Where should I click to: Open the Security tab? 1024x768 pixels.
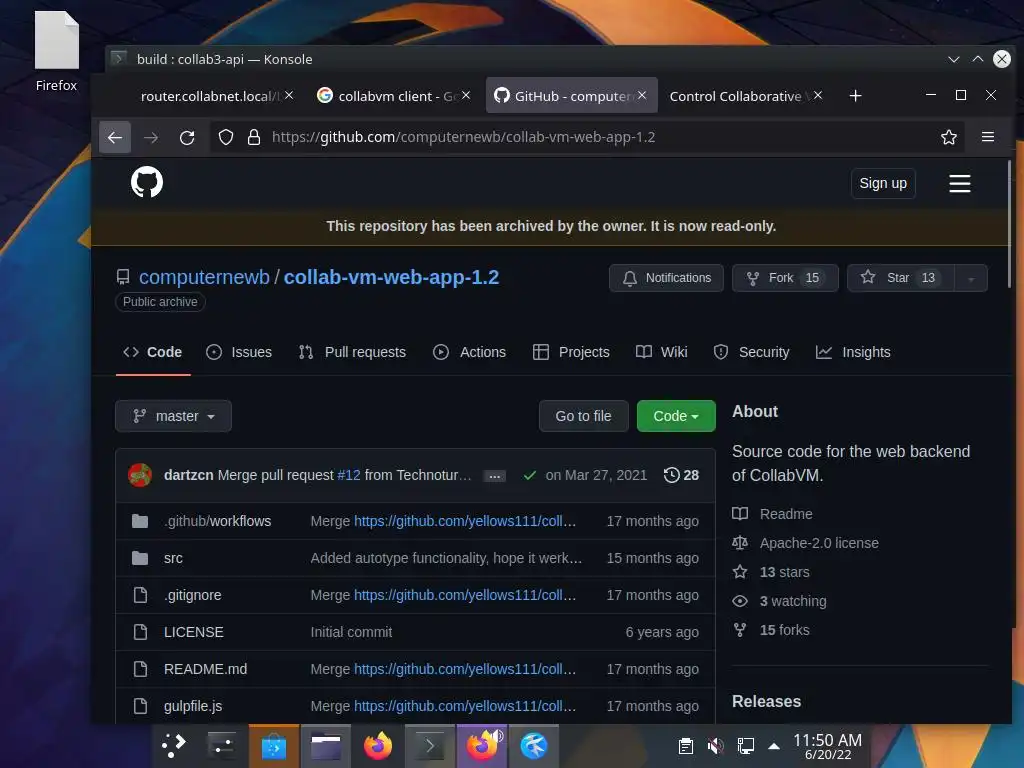point(752,352)
